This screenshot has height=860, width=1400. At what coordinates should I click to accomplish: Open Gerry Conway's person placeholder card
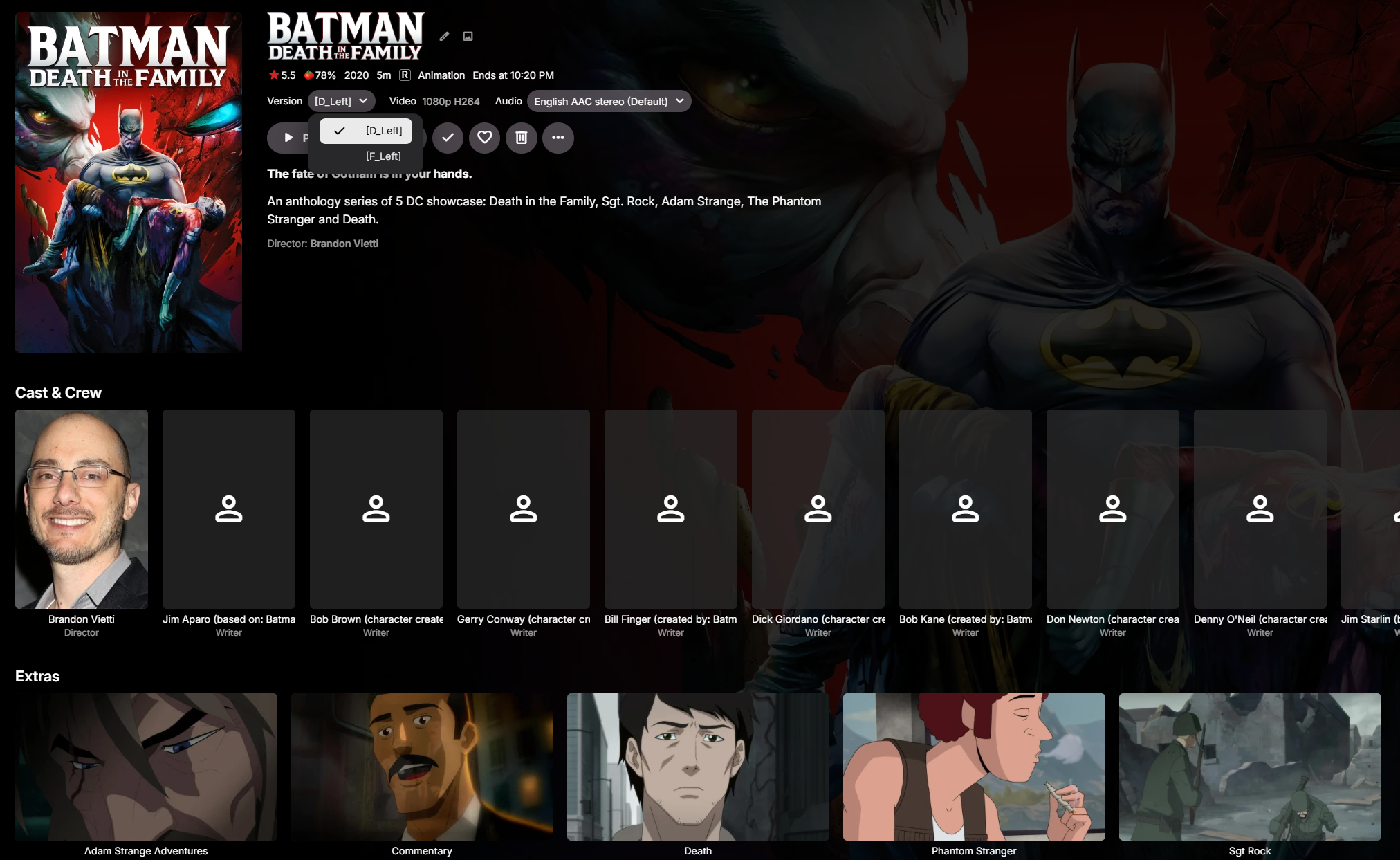(x=524, y=509)
